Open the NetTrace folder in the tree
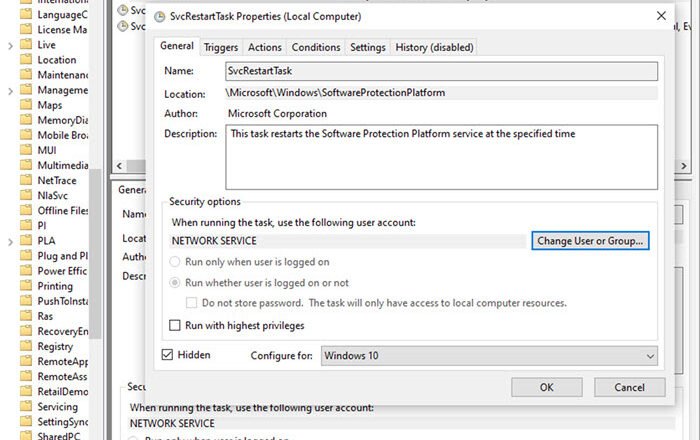This screenshot has width=700, height=440. [58, 180]
